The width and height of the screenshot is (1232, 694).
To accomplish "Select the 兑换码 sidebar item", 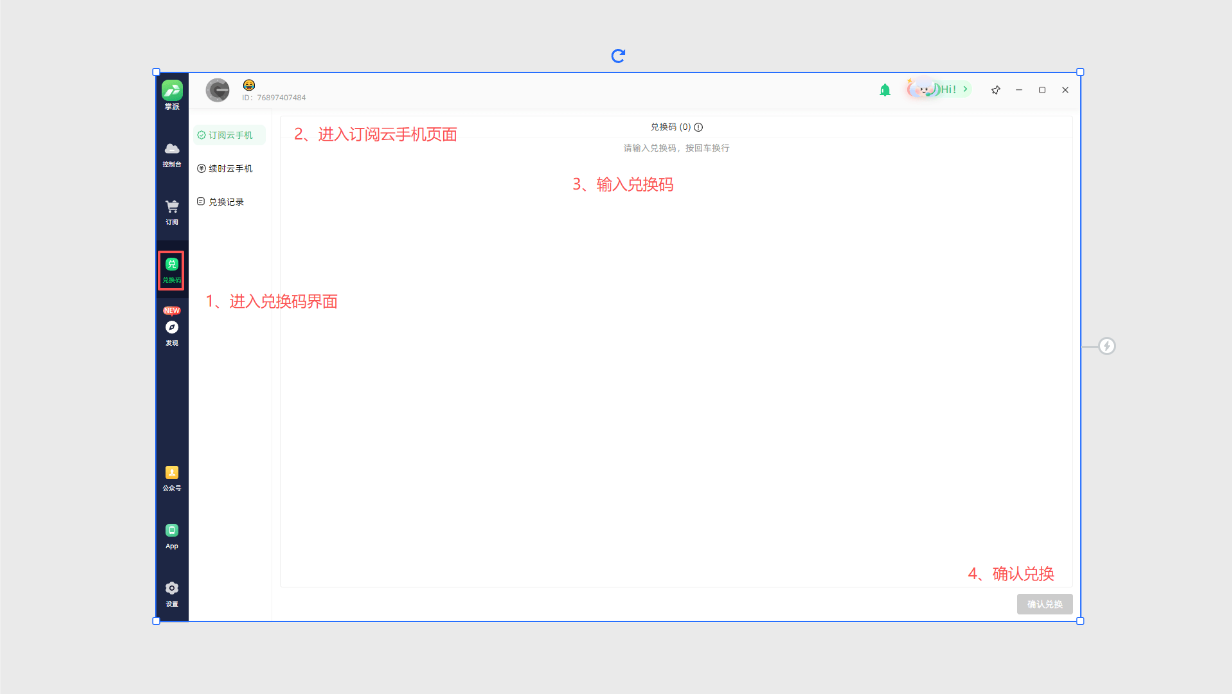I will point(171,270).
